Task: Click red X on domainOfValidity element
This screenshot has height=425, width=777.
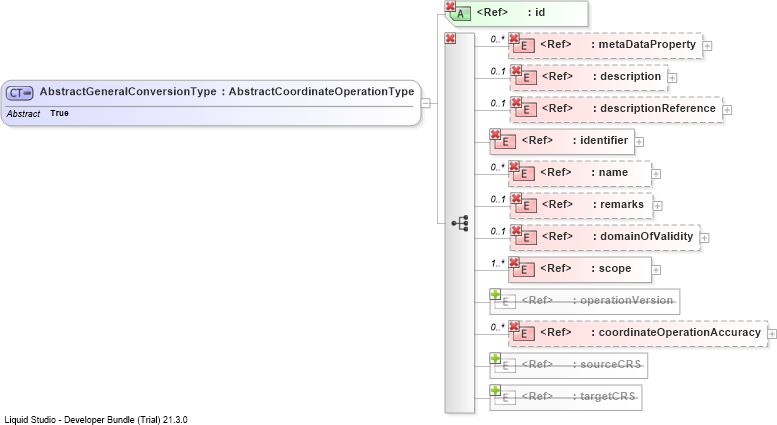Action: tap(516, 230)
